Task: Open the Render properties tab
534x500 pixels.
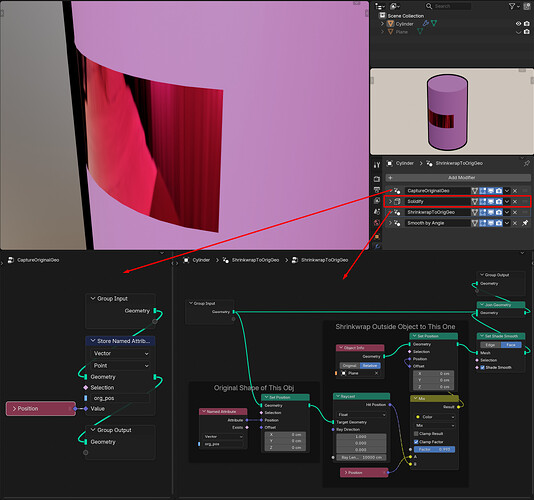Action: [x=377, y=179]
